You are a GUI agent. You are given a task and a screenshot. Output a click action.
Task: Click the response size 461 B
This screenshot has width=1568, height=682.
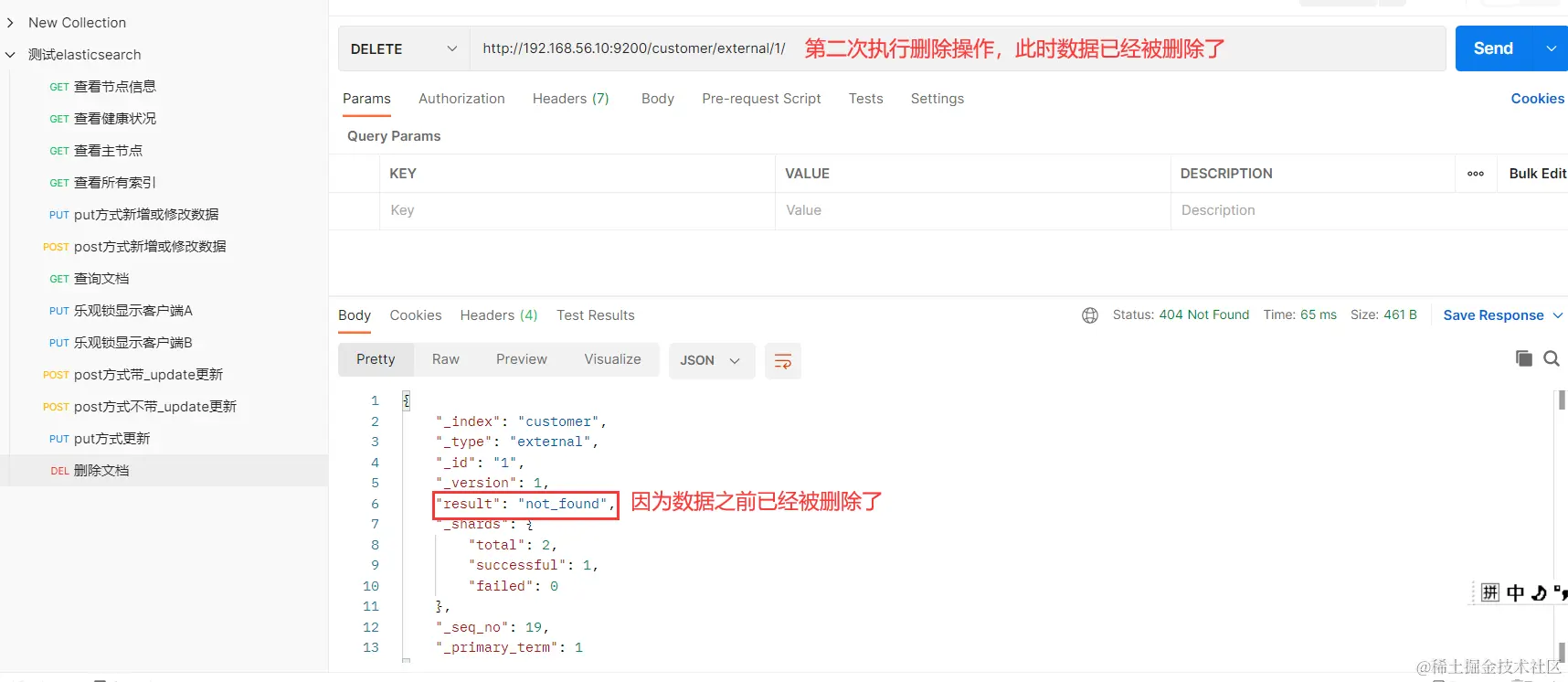[x=1400, y=314]
